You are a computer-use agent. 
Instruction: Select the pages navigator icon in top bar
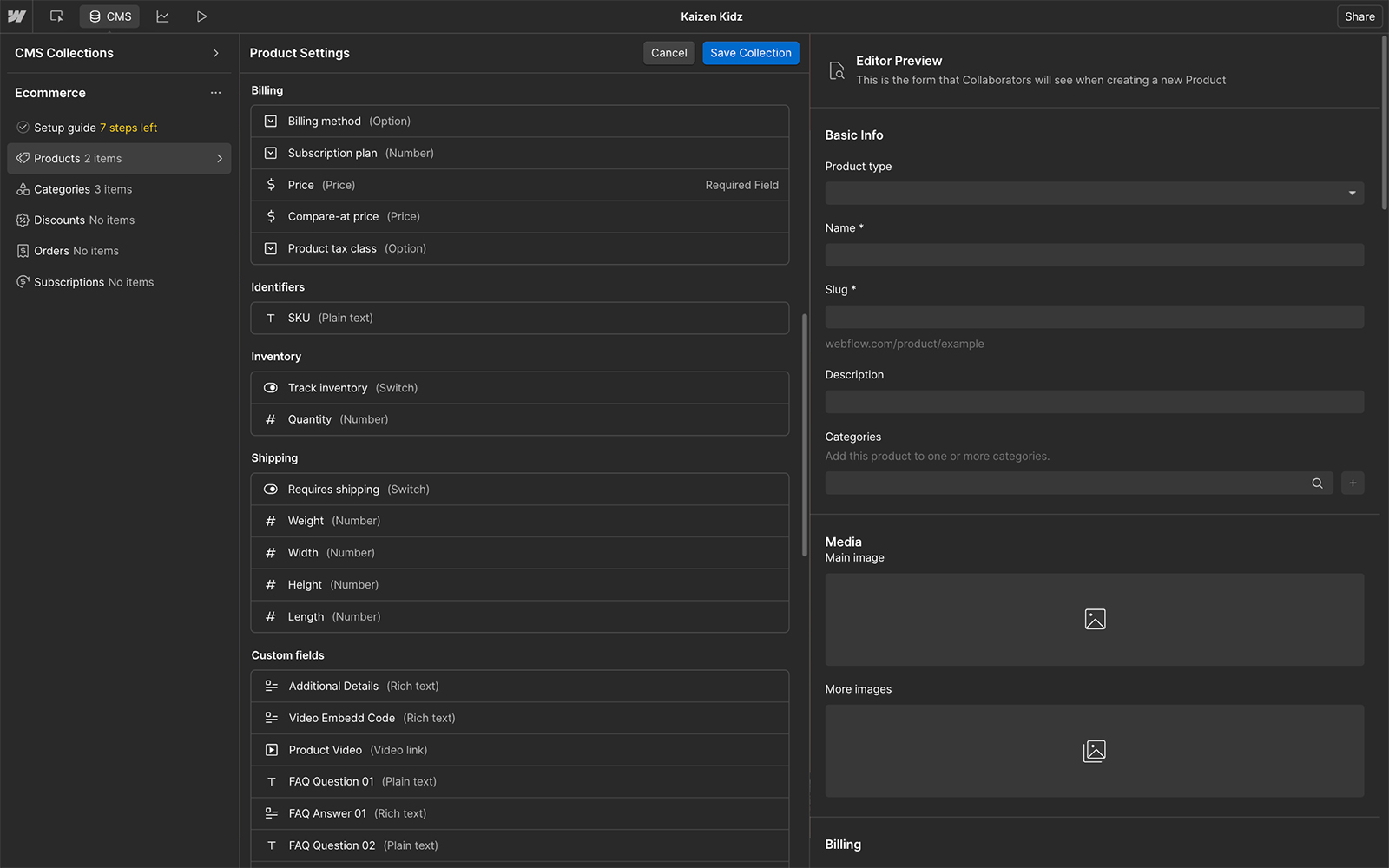[x=56, y=16]
